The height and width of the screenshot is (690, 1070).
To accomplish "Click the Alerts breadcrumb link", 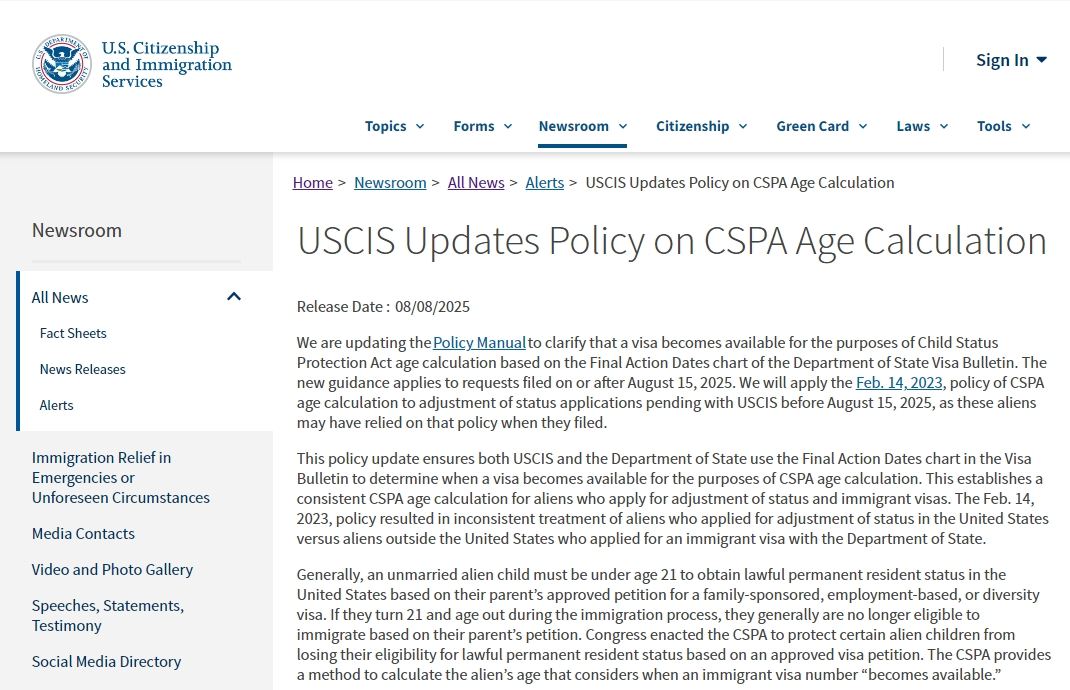I will click(544, 183).
